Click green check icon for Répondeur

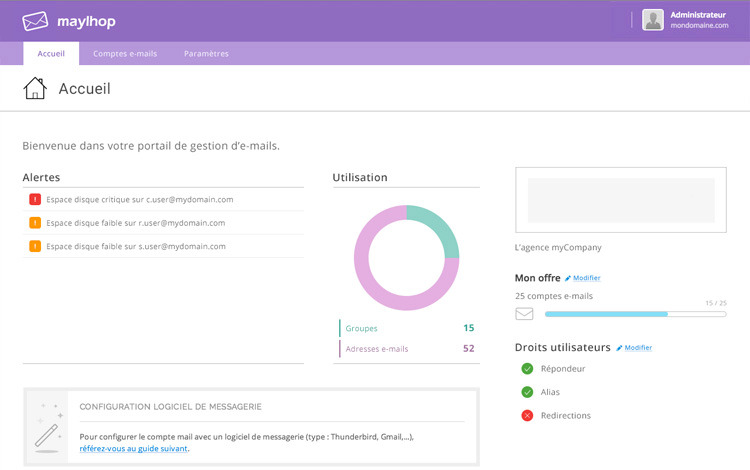click(527, 369)
